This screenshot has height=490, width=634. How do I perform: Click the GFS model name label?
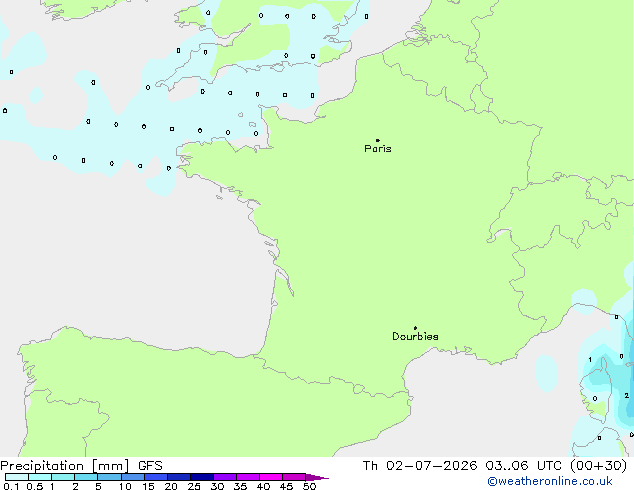pos(150,466)
